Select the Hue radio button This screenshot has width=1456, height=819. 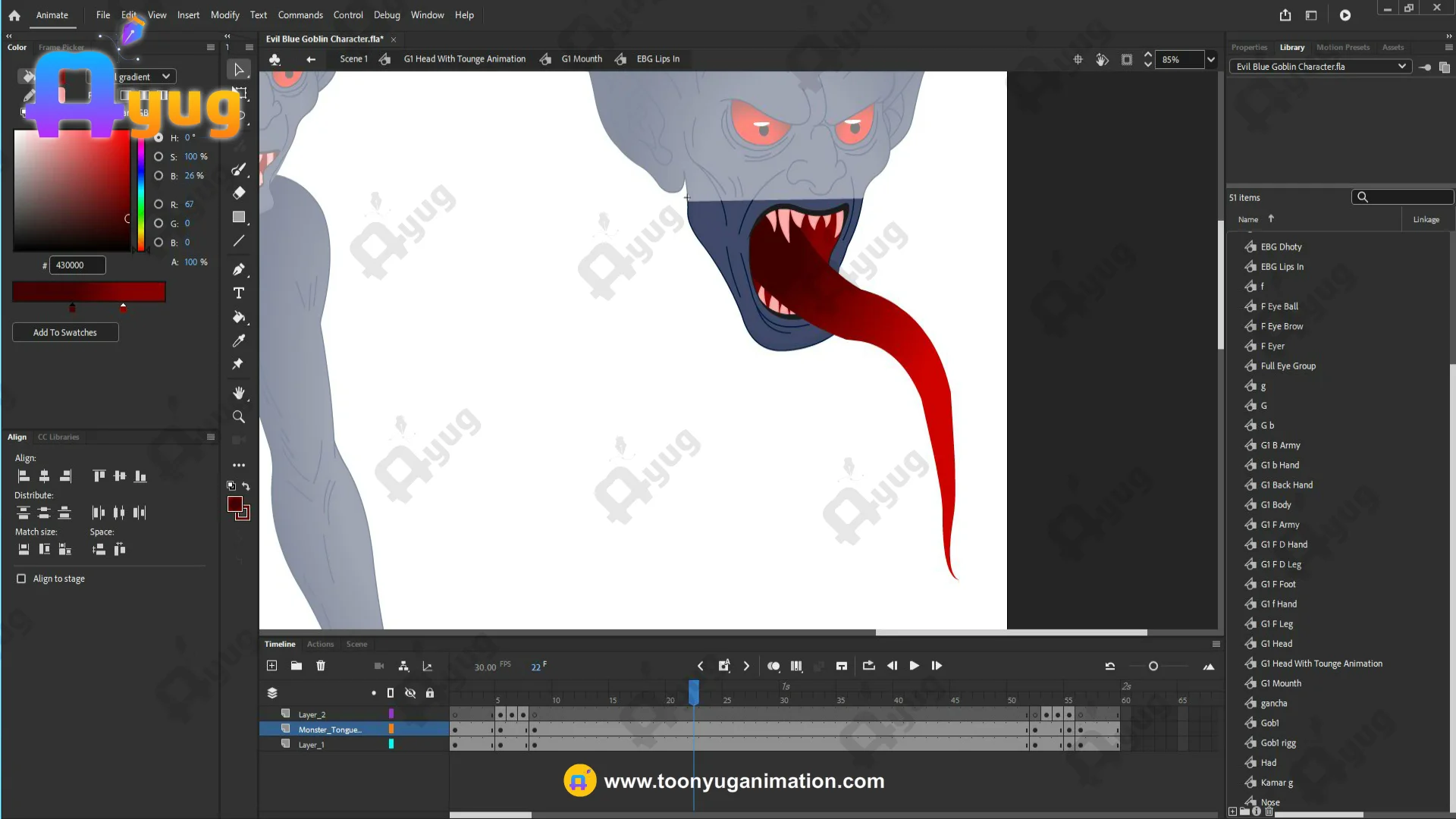coord(158,137)
